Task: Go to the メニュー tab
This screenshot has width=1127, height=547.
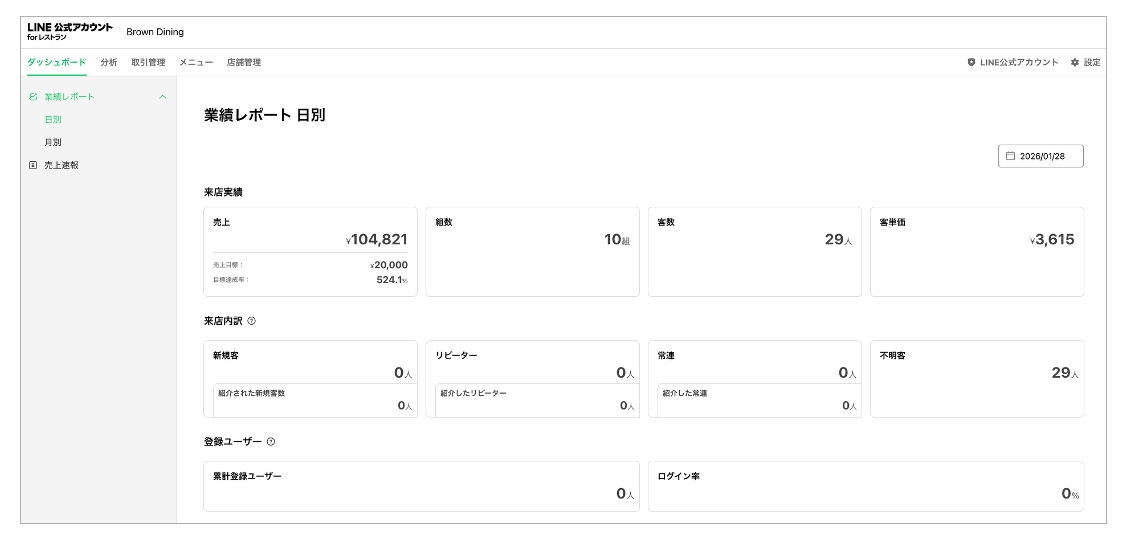Action: [x=196, y=62]
